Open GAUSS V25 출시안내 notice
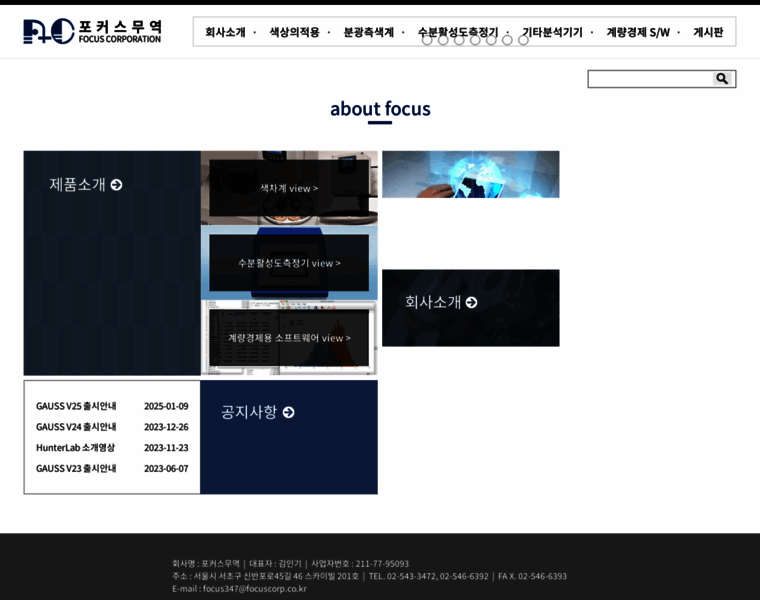Image resolution: width=760 pixels, height=600 pixels. (x=76, y=406)
